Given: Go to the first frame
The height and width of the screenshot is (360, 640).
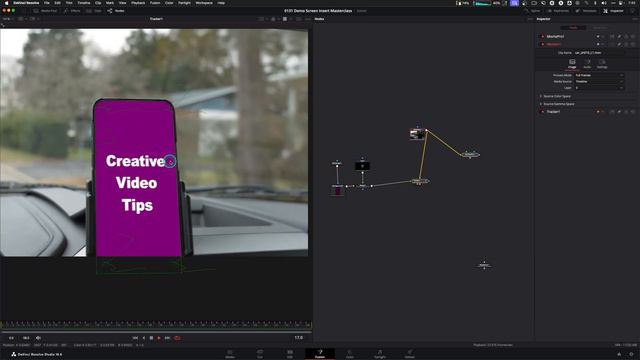Looking at the screenshot, I should click(x=135, y=338).
